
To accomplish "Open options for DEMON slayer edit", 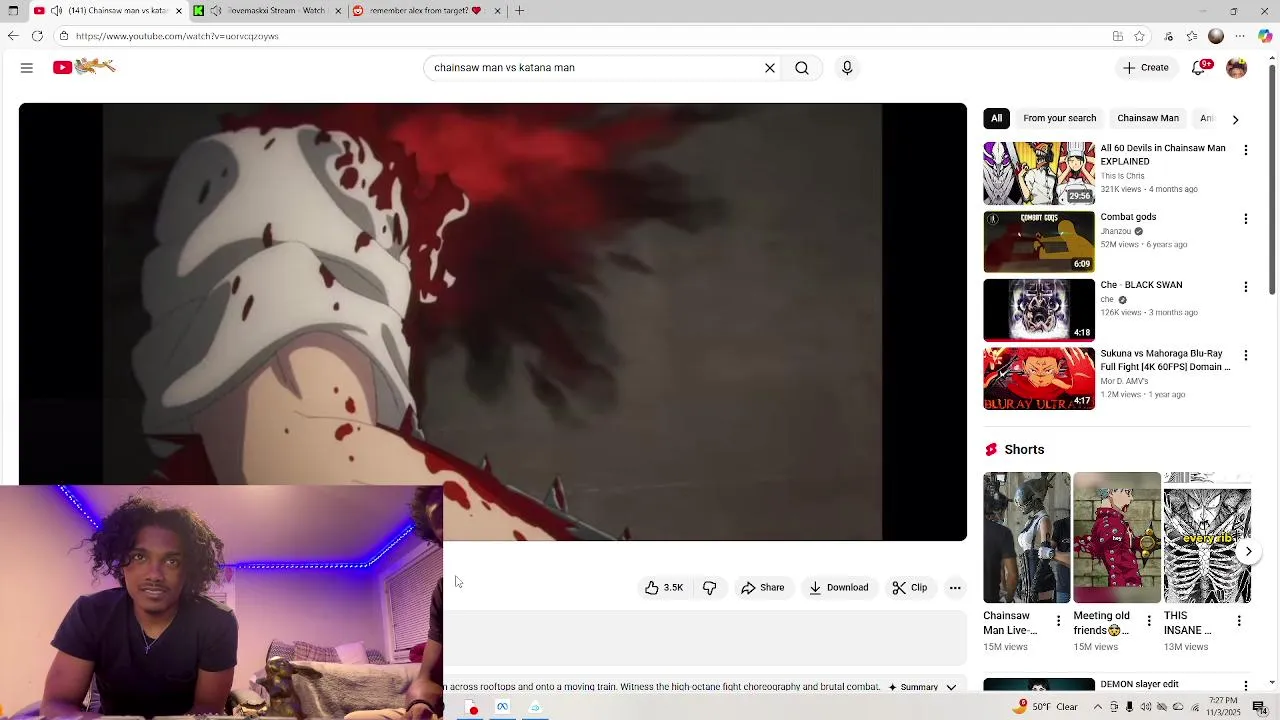I will pyautogui.click(x=1245, y=686).
